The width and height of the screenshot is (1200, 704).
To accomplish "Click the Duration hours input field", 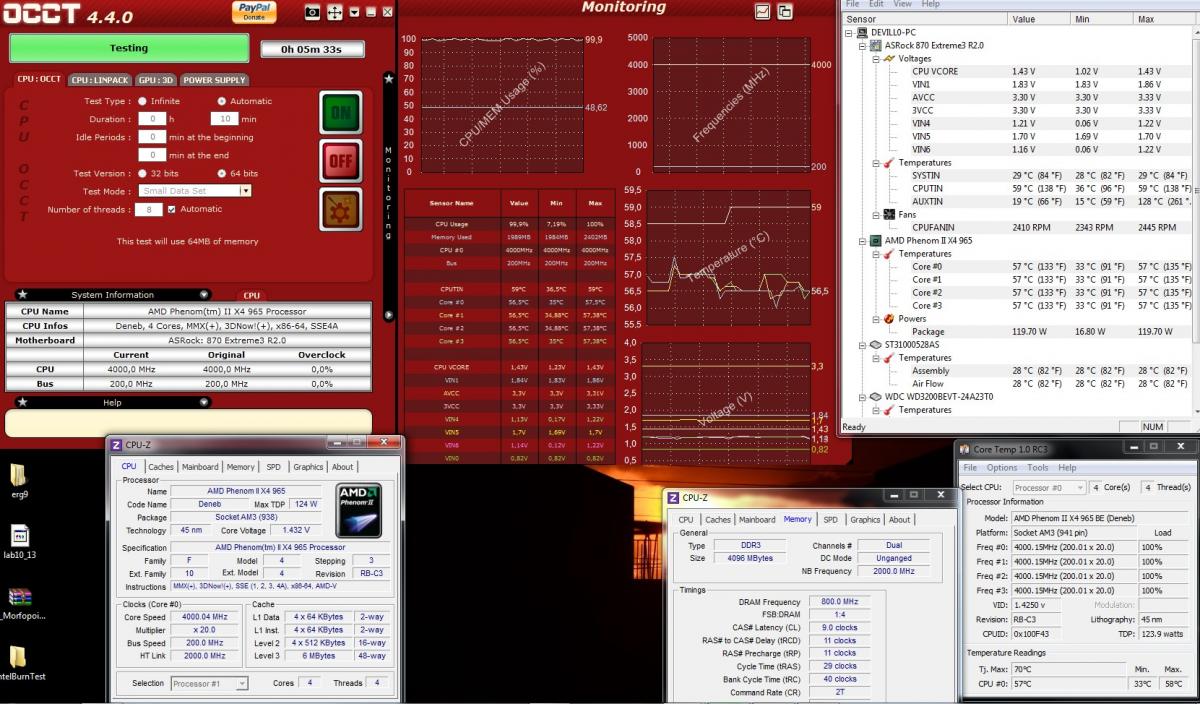I will click(x=151, y=119).
